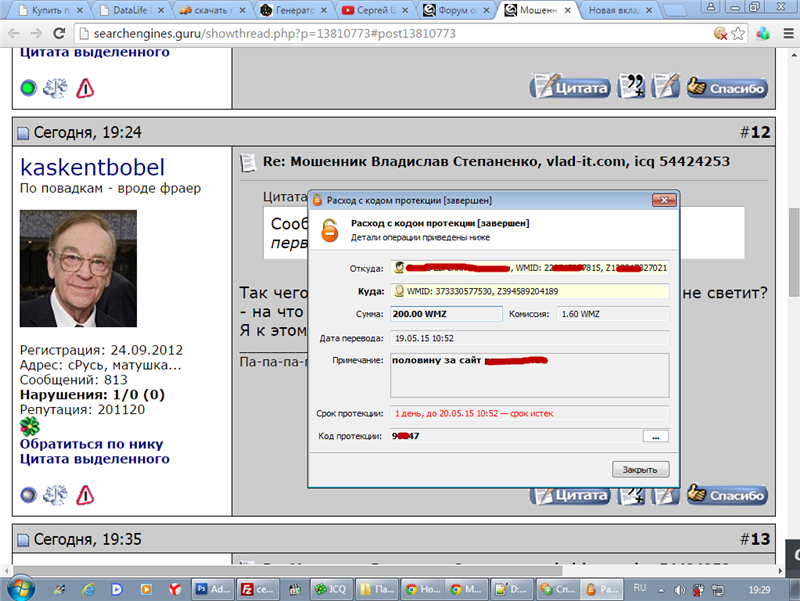The width and height of the screenshot is (800, 601).
Task: Click Обратиться по нику under kaskentbobel
Action: pyautogui.click(x=91, y=444)
